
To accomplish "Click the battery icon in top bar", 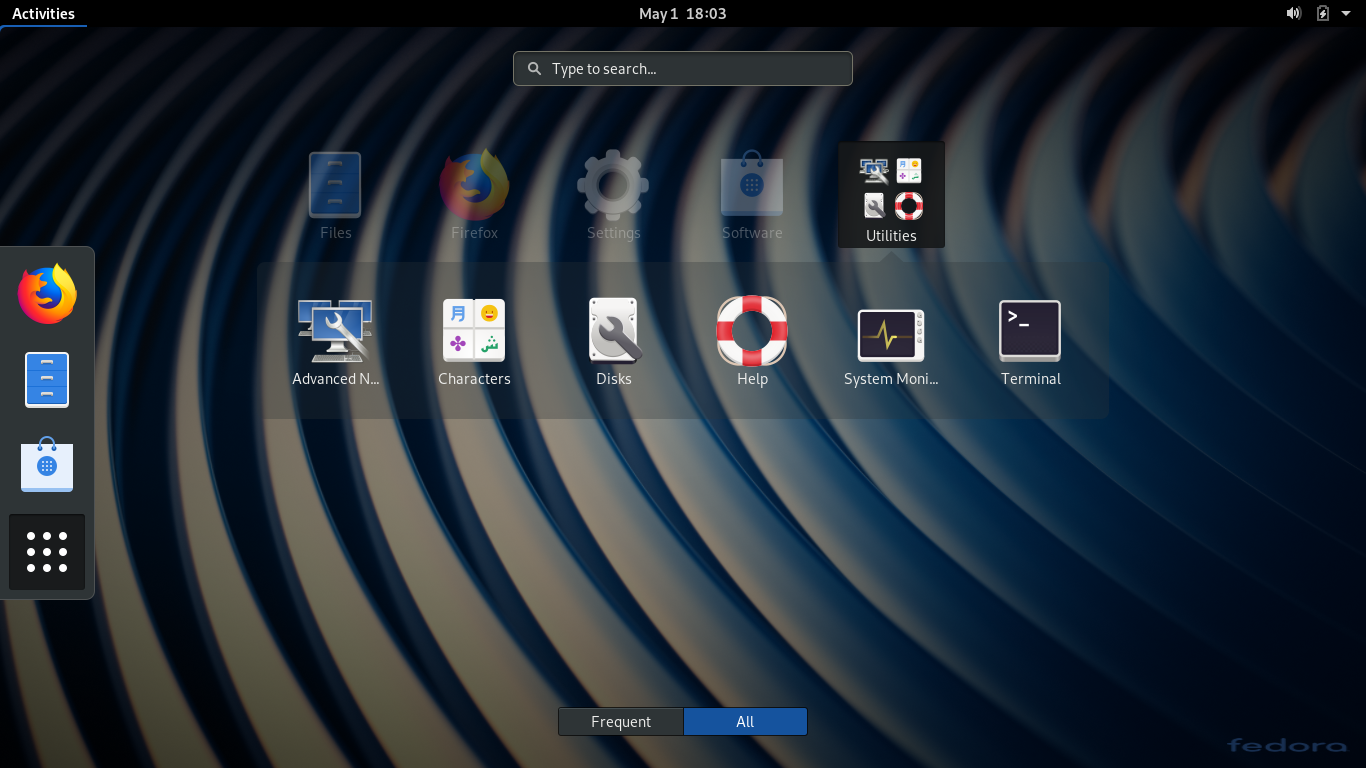I will (1323, 13).
